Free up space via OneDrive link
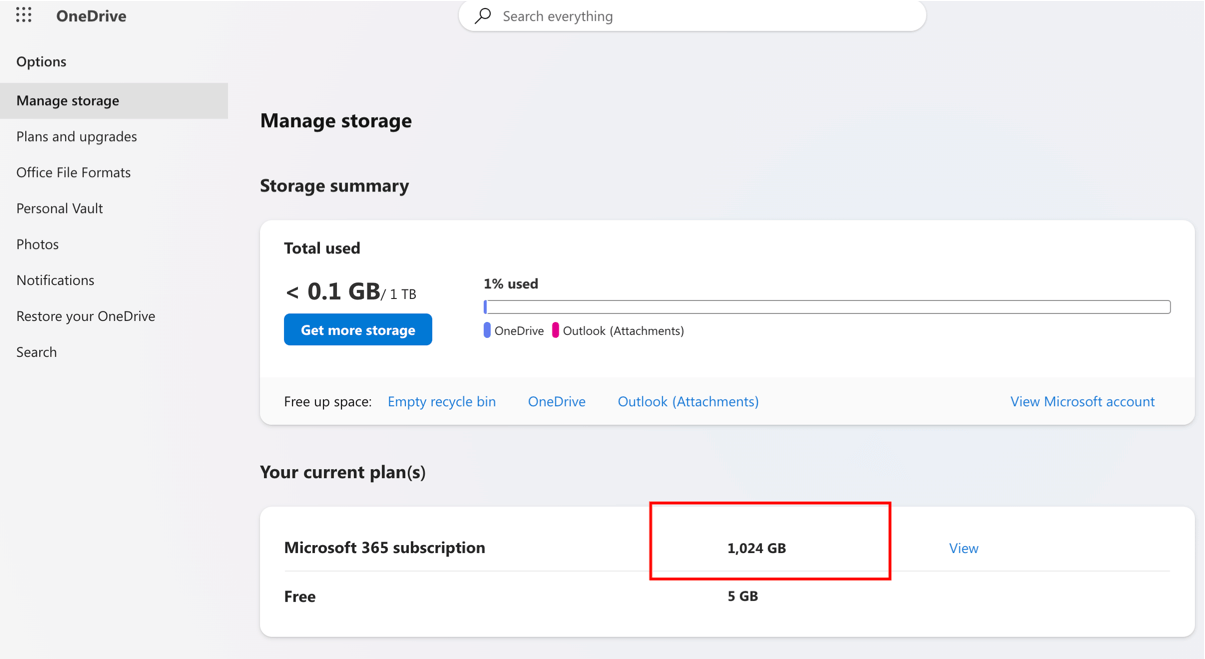Image resolution: width=1205 pixels, height=659 pixels. point(556,401)
